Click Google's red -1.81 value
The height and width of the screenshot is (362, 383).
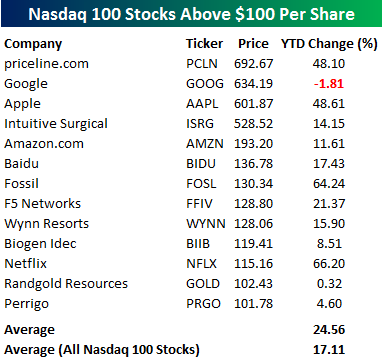point(329,84)
